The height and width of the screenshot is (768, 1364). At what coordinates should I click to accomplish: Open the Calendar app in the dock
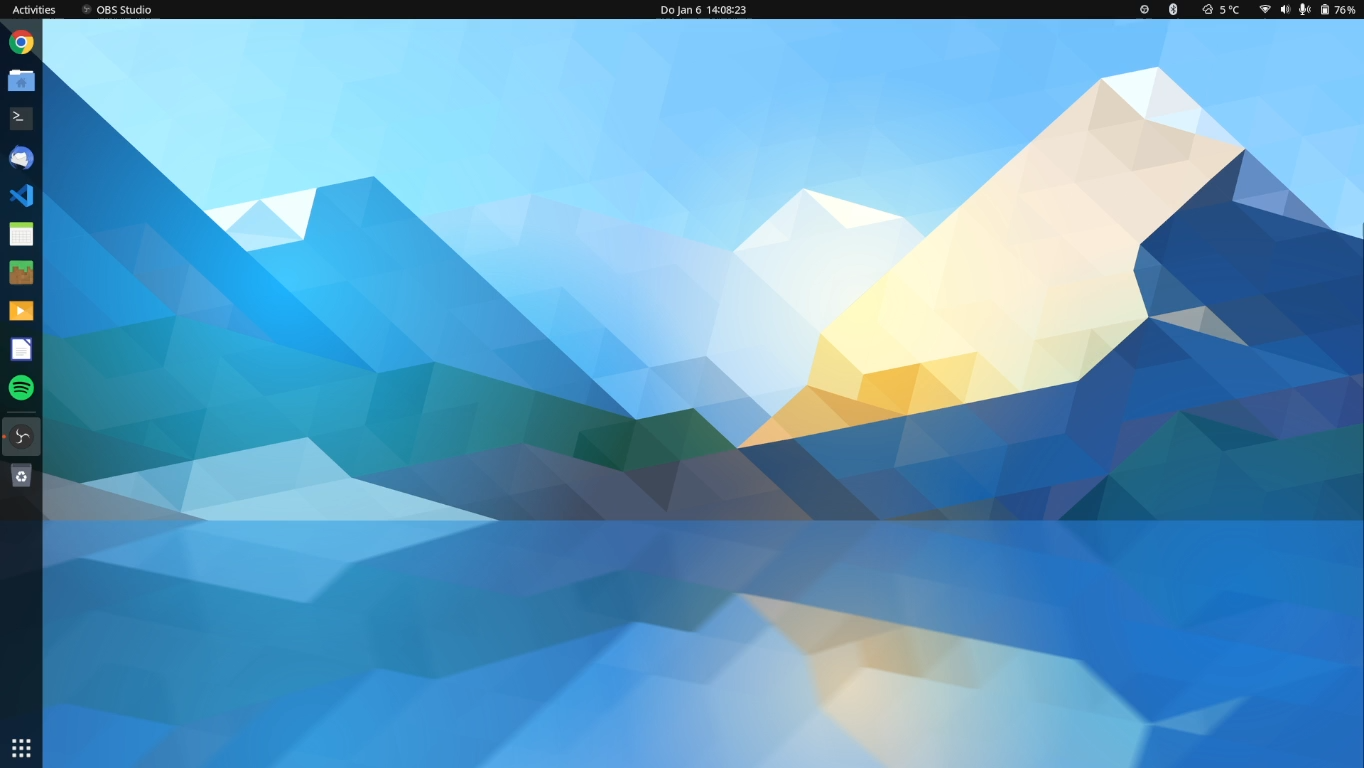click(21, 234)
